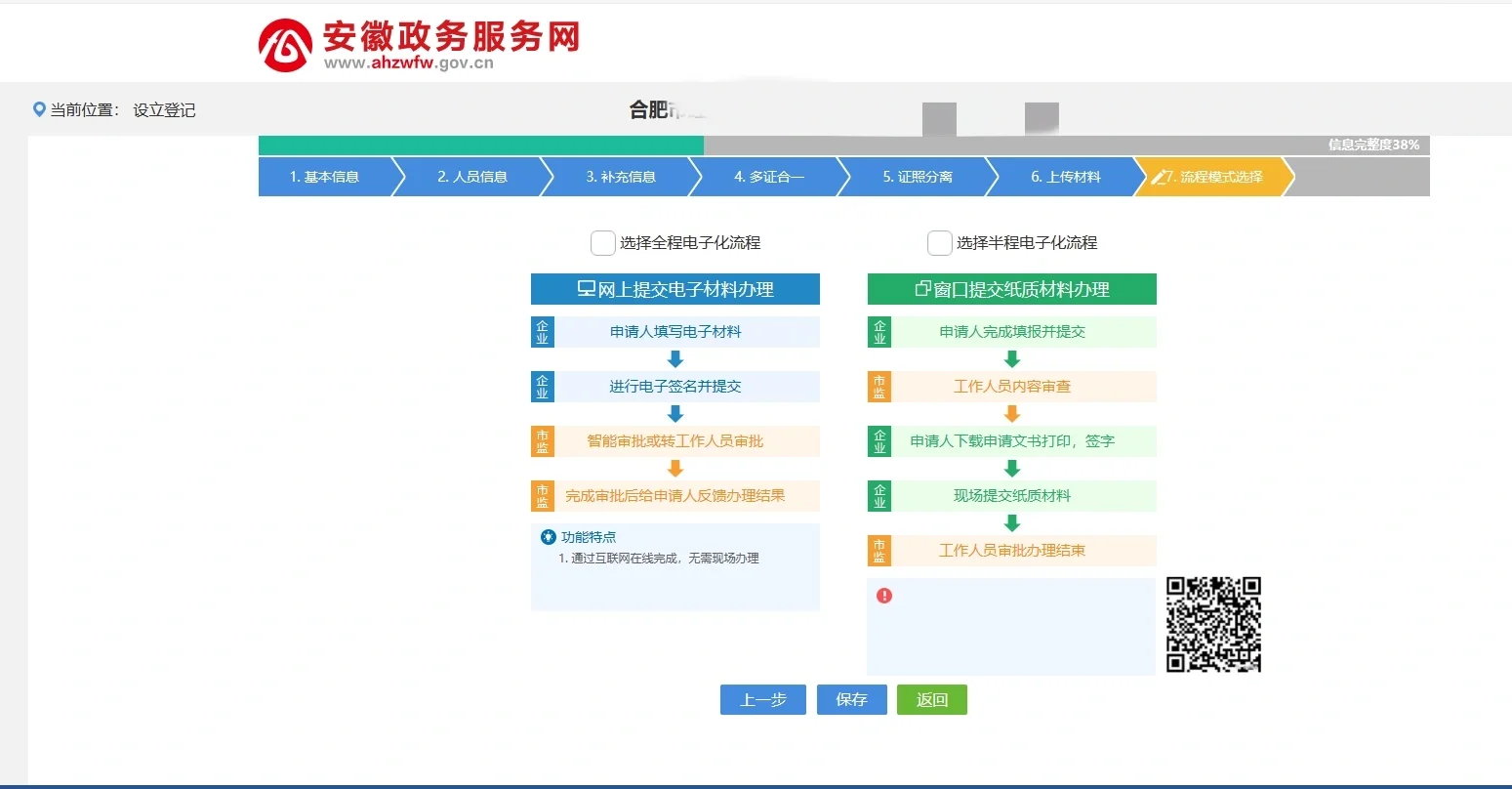Check the 选择半程电子化流程 checkbox

(x=939, y=243)
